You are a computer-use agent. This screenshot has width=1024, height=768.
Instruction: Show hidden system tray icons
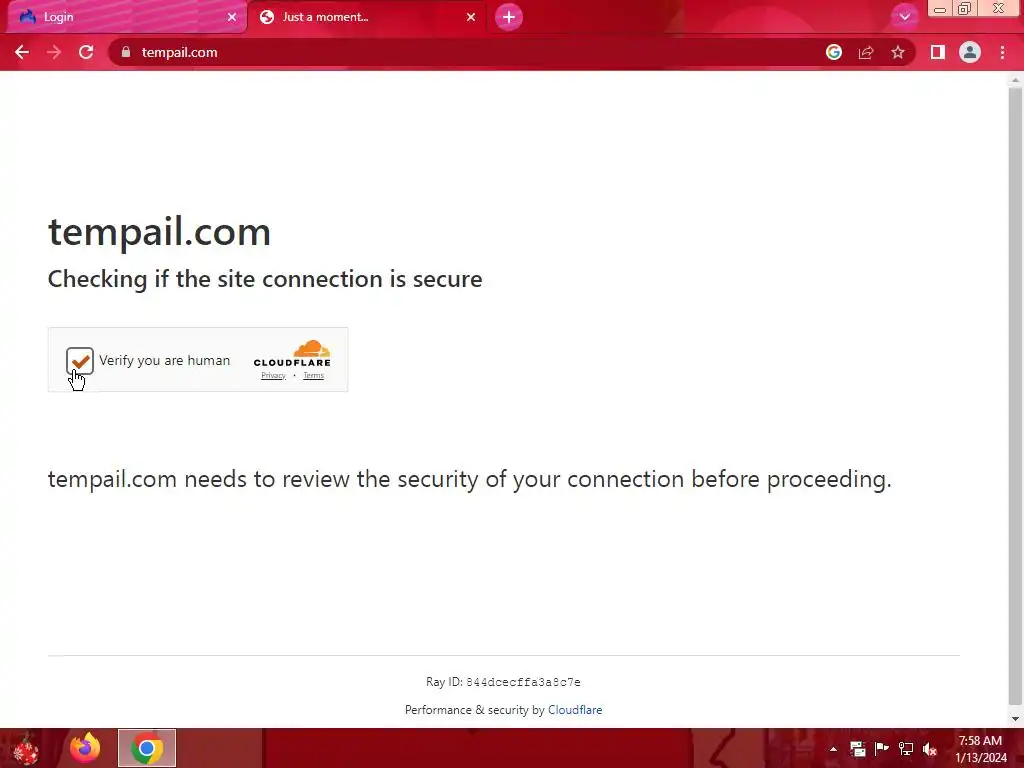point(833,749)
